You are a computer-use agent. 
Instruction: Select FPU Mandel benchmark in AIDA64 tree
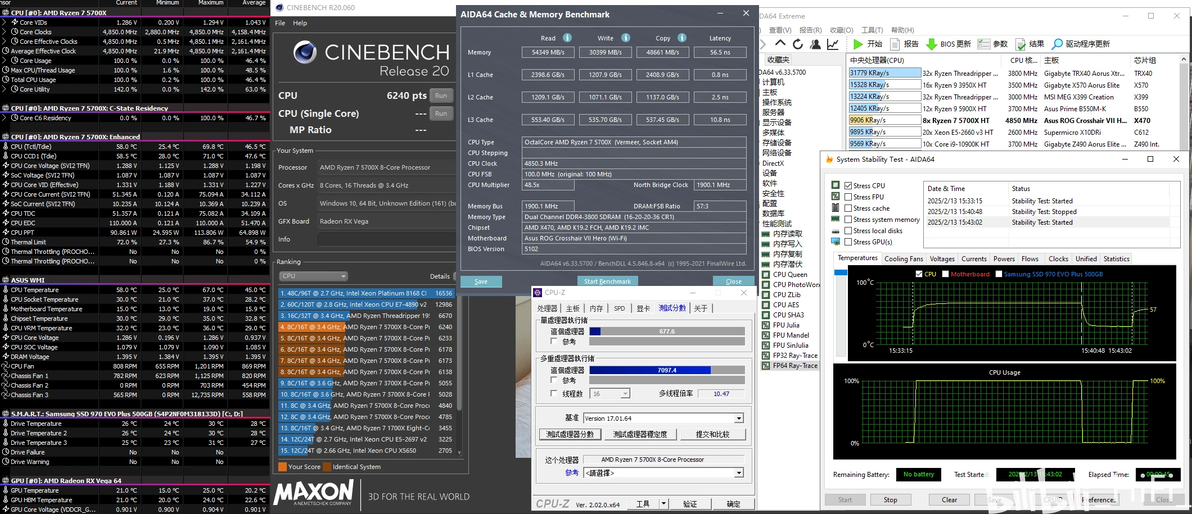pos(786,335)
